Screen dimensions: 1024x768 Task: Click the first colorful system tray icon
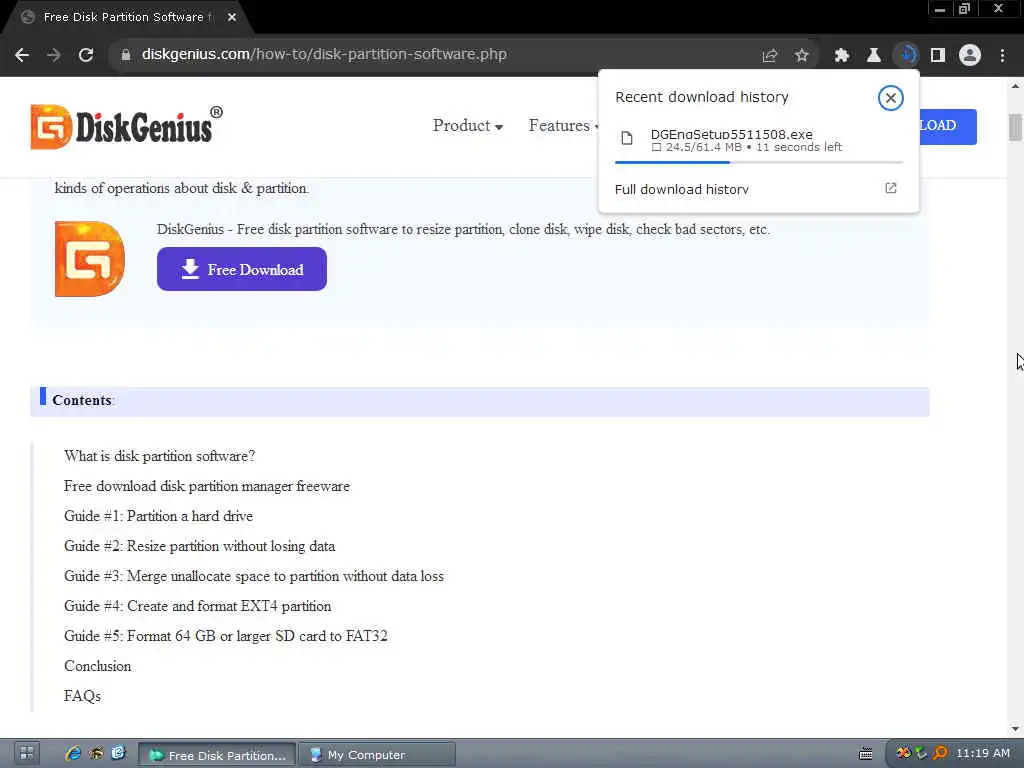(x=904, y=754)
